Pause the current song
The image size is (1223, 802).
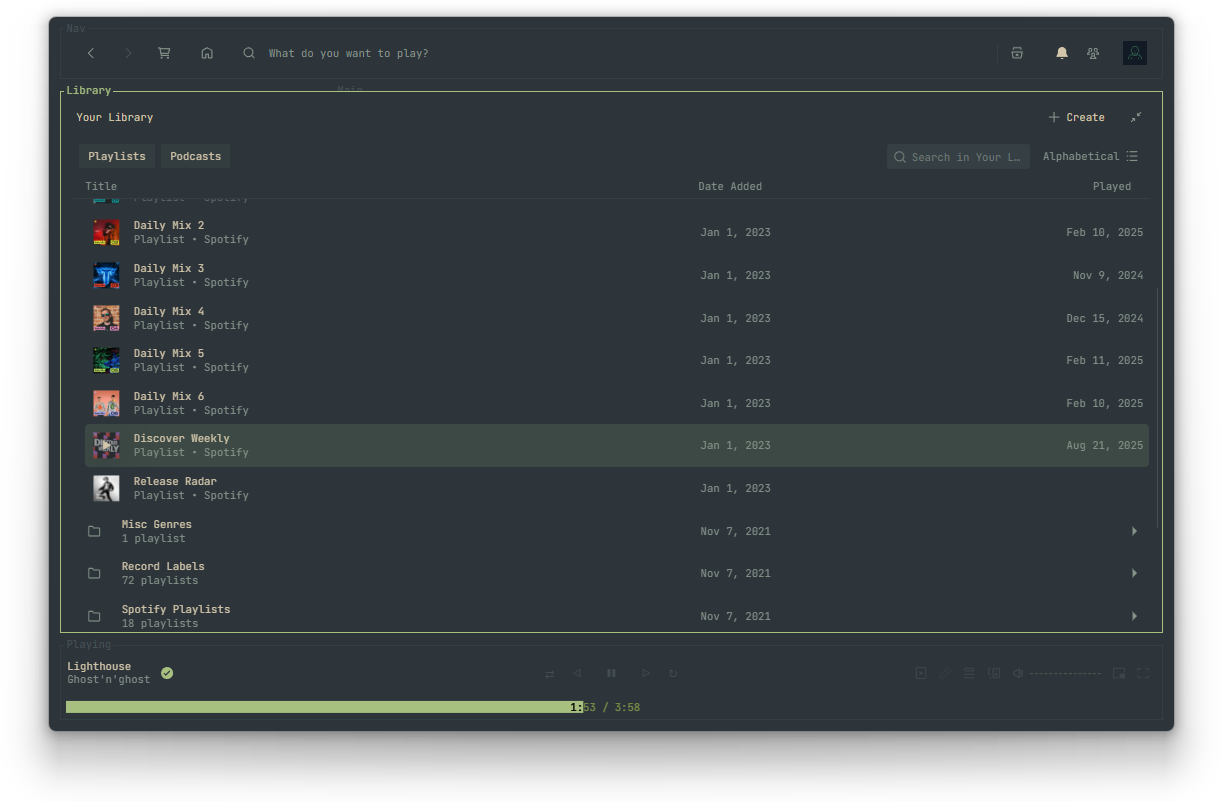tap(611, 673)
